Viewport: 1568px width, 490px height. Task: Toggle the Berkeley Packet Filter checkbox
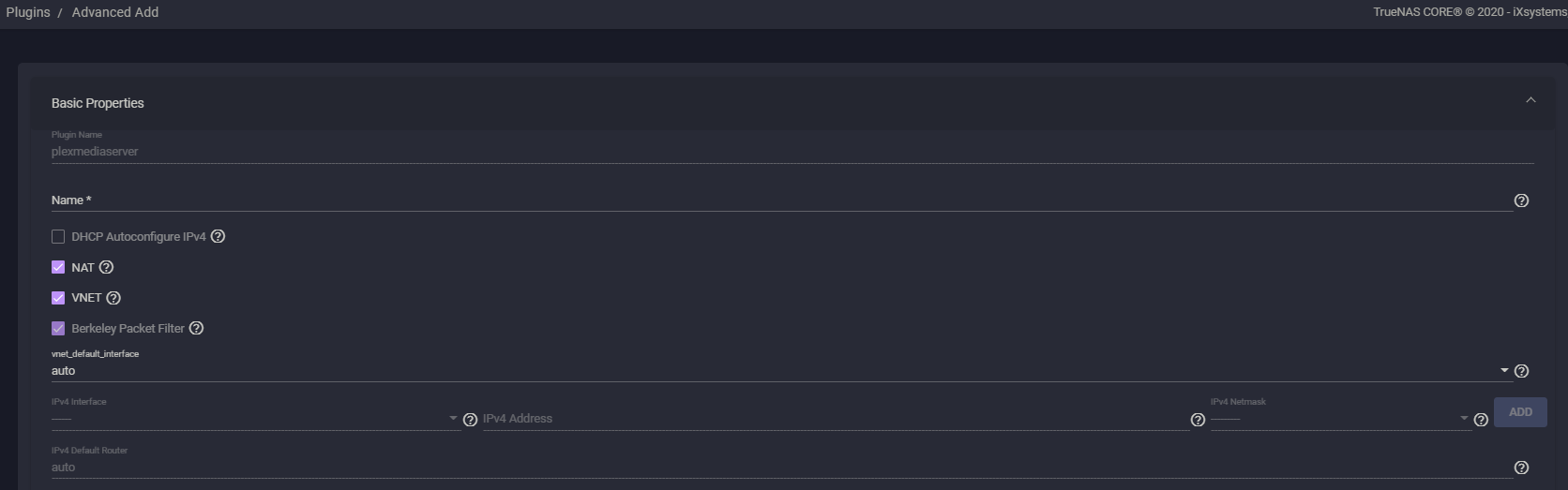coord(58,329)
